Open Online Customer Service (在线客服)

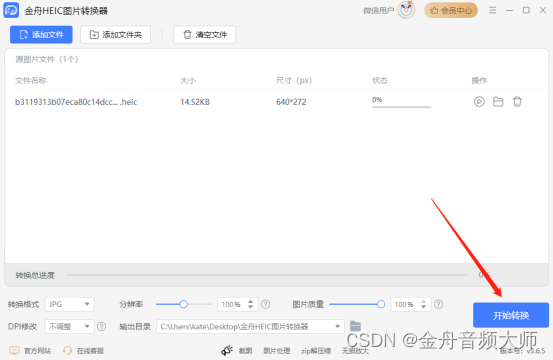tap(83, 350)
